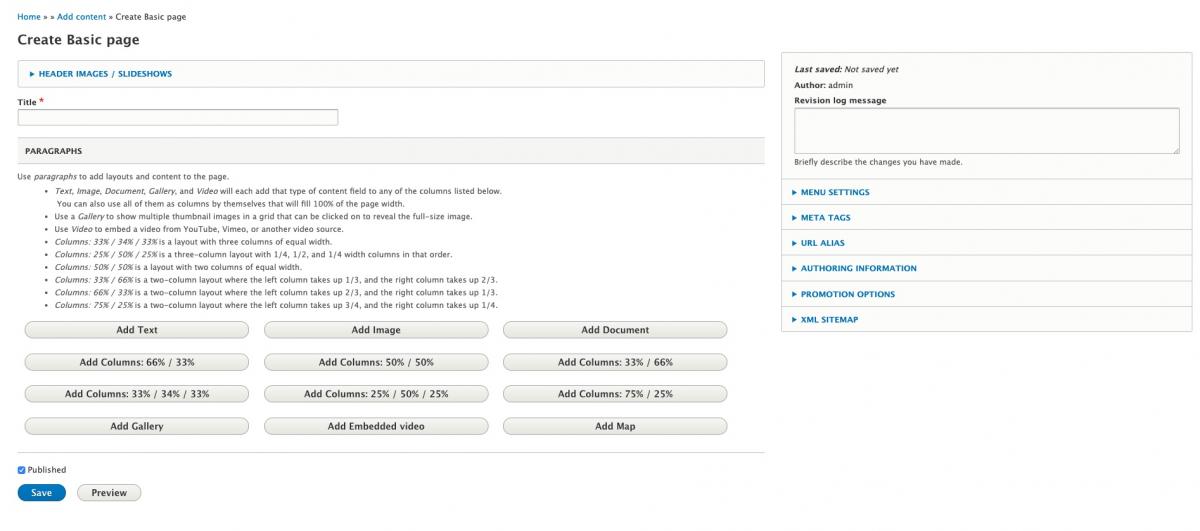Preview the page
Image resolution: width=1200 pixels, height=531 pixels.
pos(109,493)
